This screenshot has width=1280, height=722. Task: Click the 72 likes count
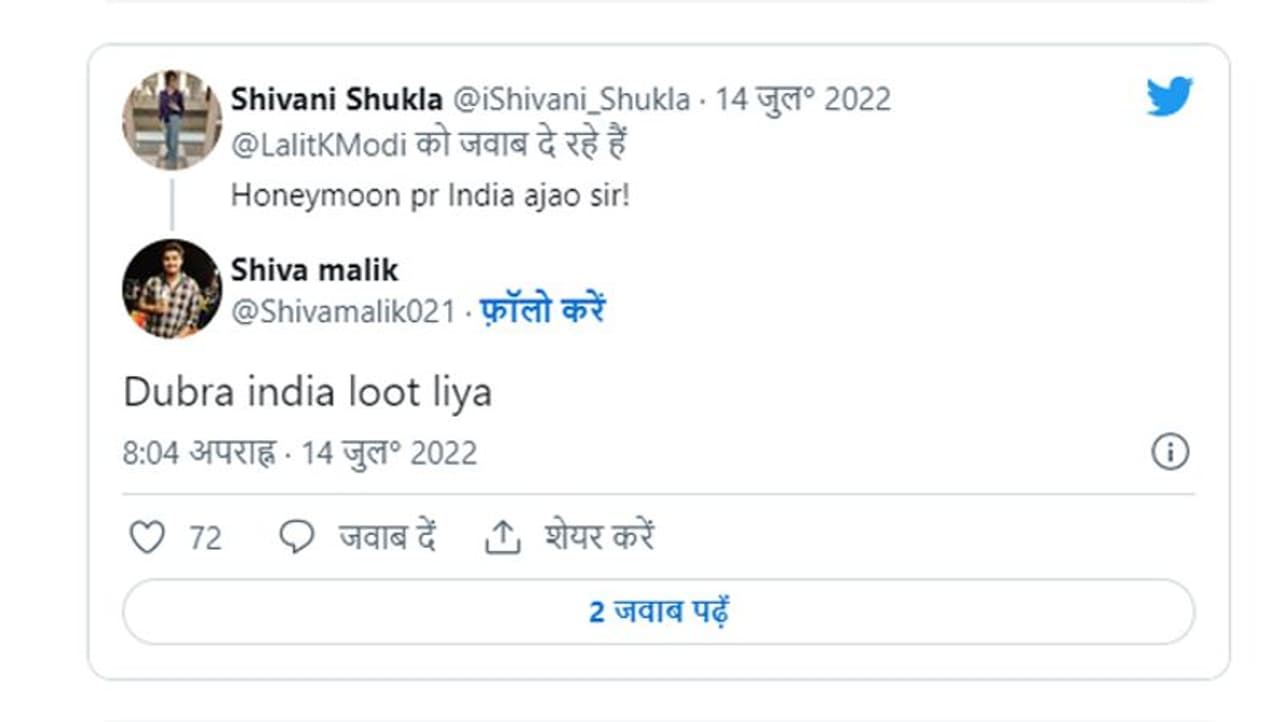205,538
